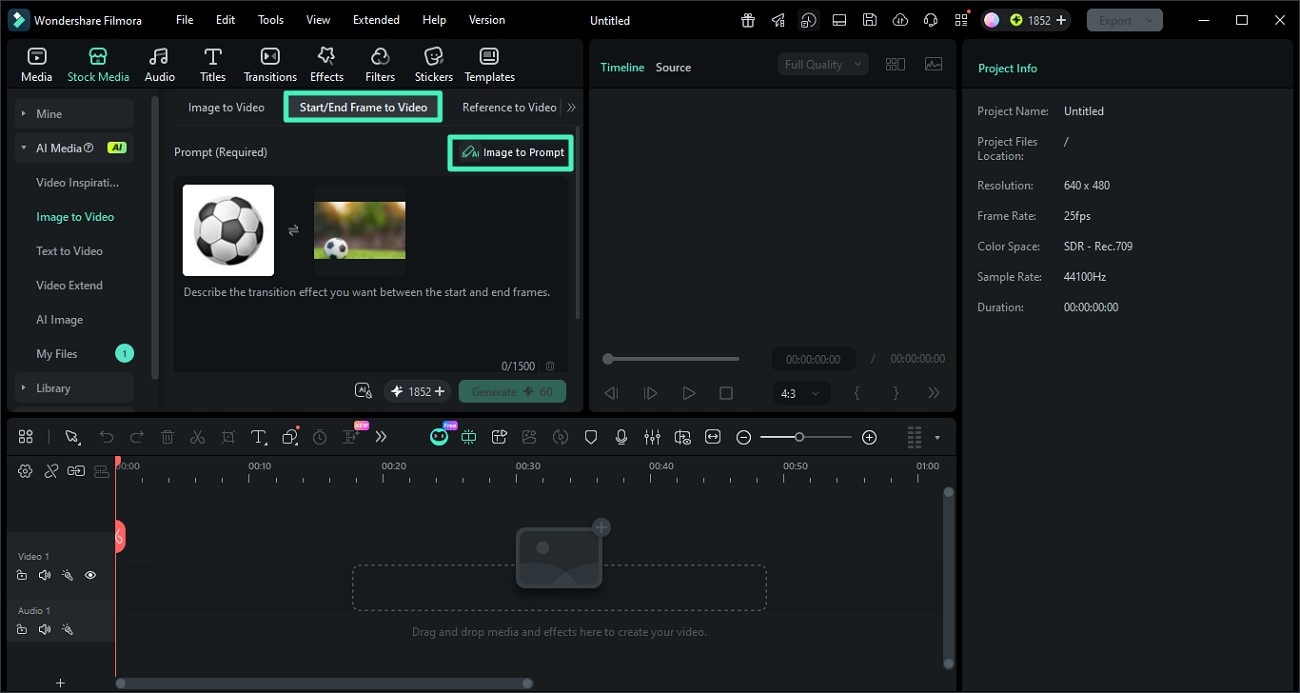1300x693 pixels.
Task: Open the 4:3 aspect ratio dropdown
Action: [801, 393]
